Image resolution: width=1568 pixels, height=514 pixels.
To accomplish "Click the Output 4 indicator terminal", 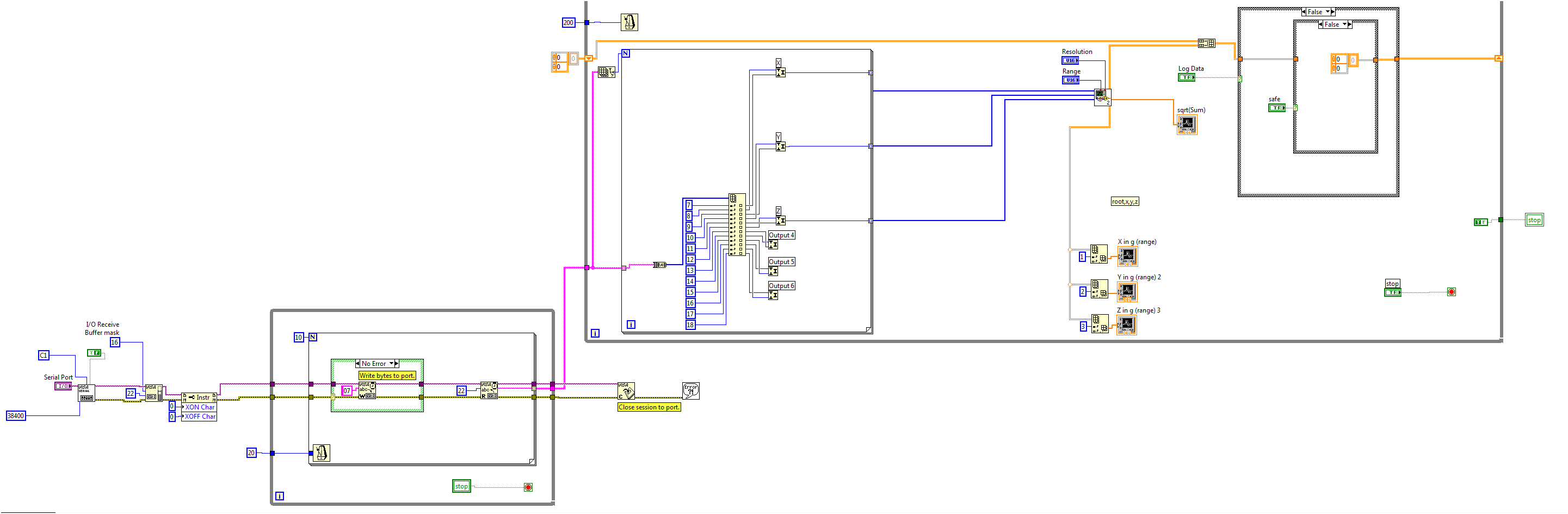I will (x=773, y=245).
